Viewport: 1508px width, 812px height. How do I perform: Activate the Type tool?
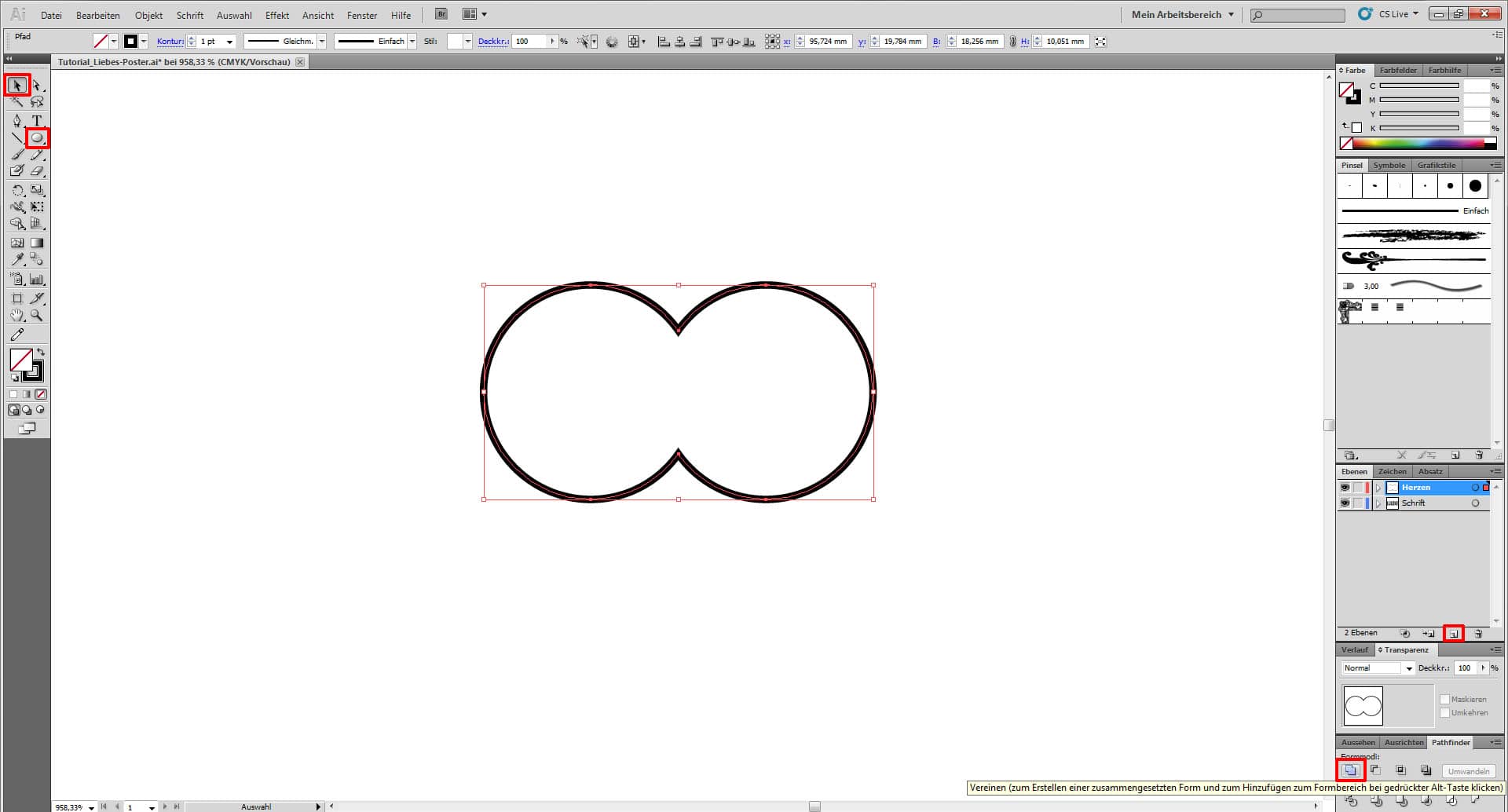click(36, 119)
